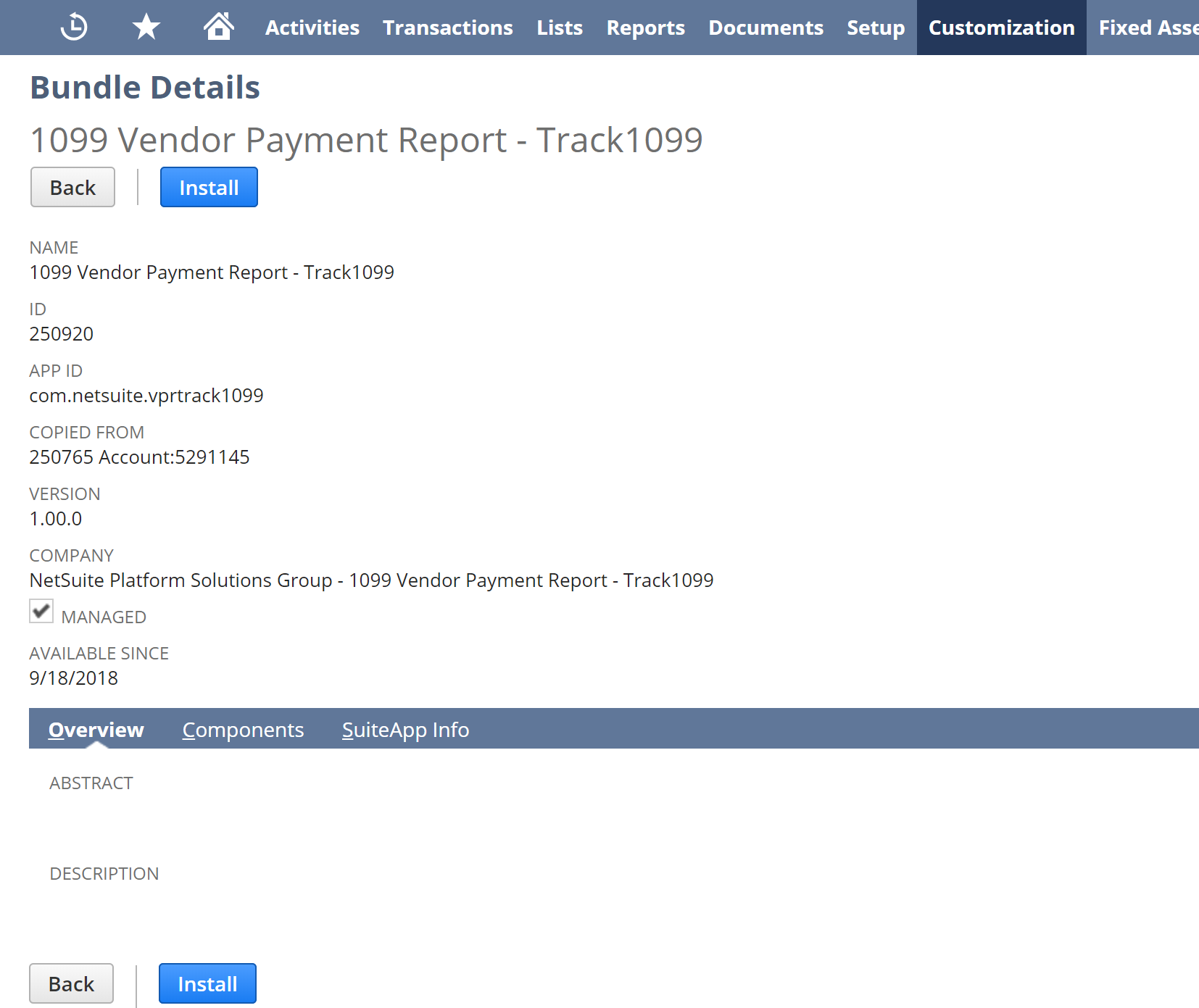Switch to the Overview tab

pyautogui.click(x=96, y=729)
